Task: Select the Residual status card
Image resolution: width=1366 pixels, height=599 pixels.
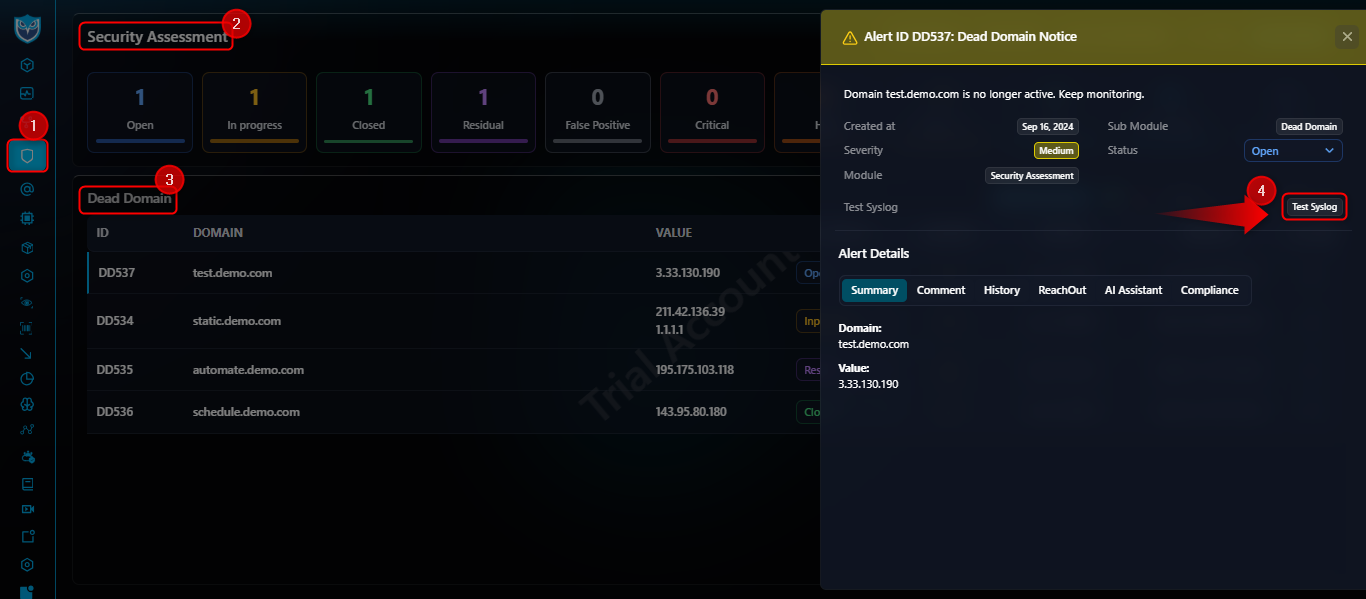Action: pyautogui.click(x=483, y=112)
